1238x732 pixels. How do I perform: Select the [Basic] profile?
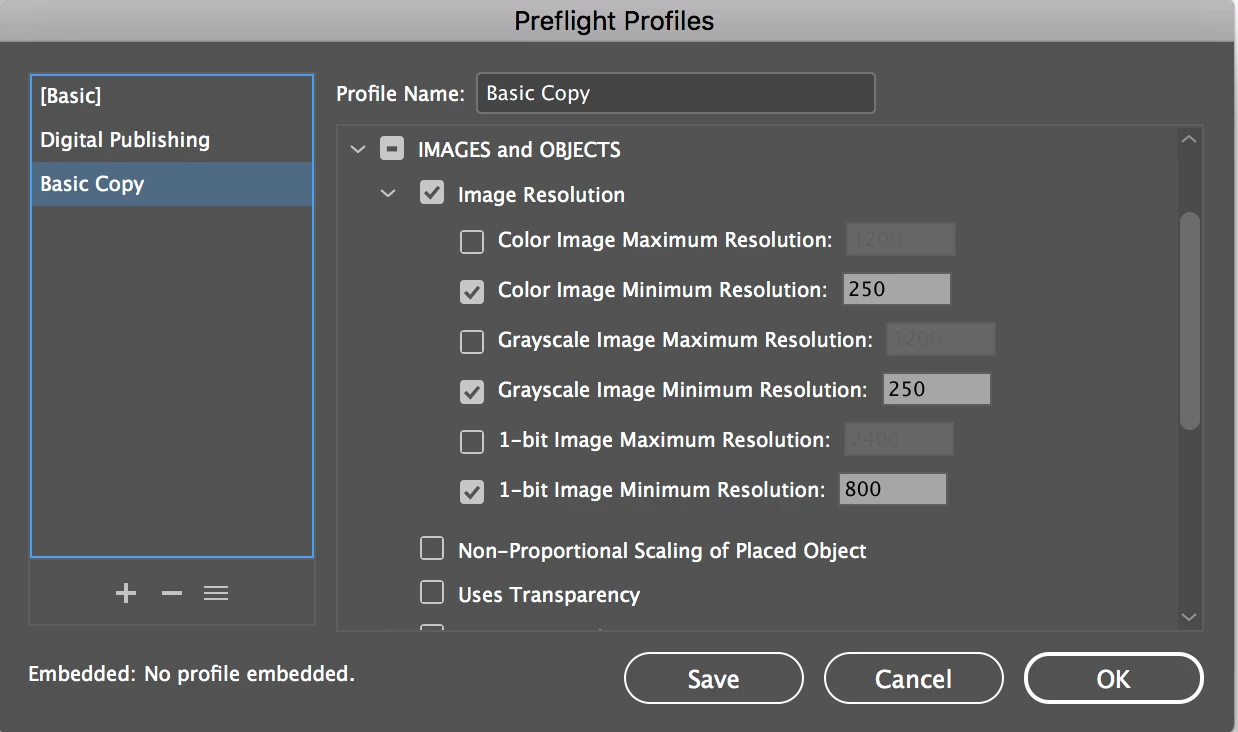pyautogui.click(x=71, y=96)
